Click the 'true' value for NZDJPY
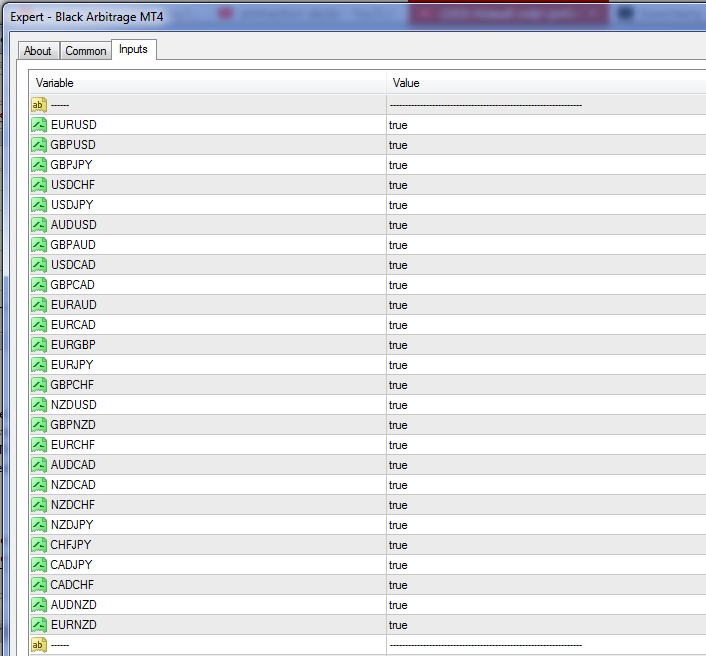Image resolution: width=706 pixels, height=656 pixels. point(398,525)
